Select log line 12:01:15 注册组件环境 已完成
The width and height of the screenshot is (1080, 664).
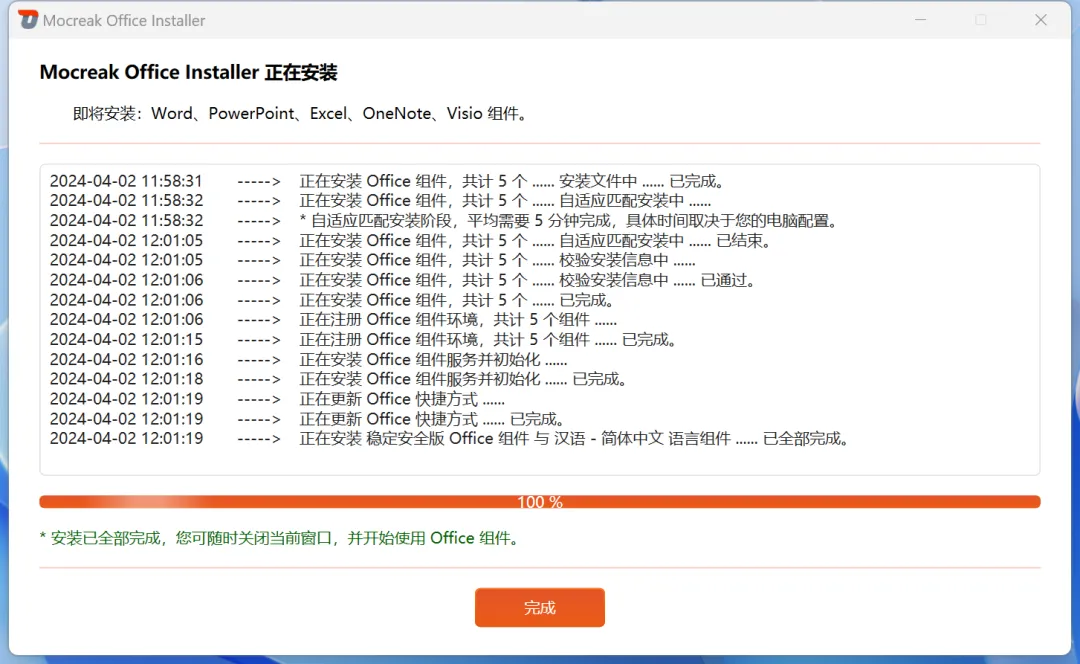(x=364, y=339)
